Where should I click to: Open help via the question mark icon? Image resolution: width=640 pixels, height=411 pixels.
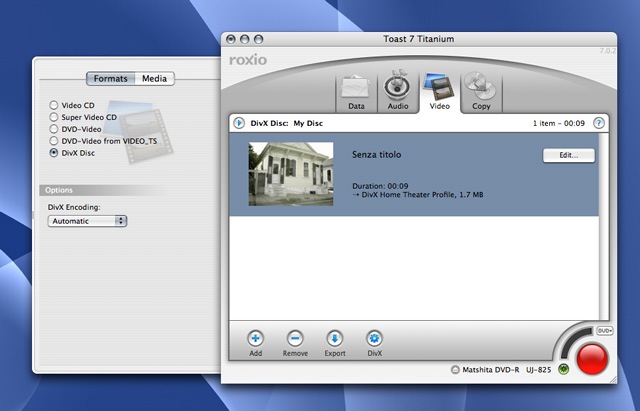pos(599,123)
